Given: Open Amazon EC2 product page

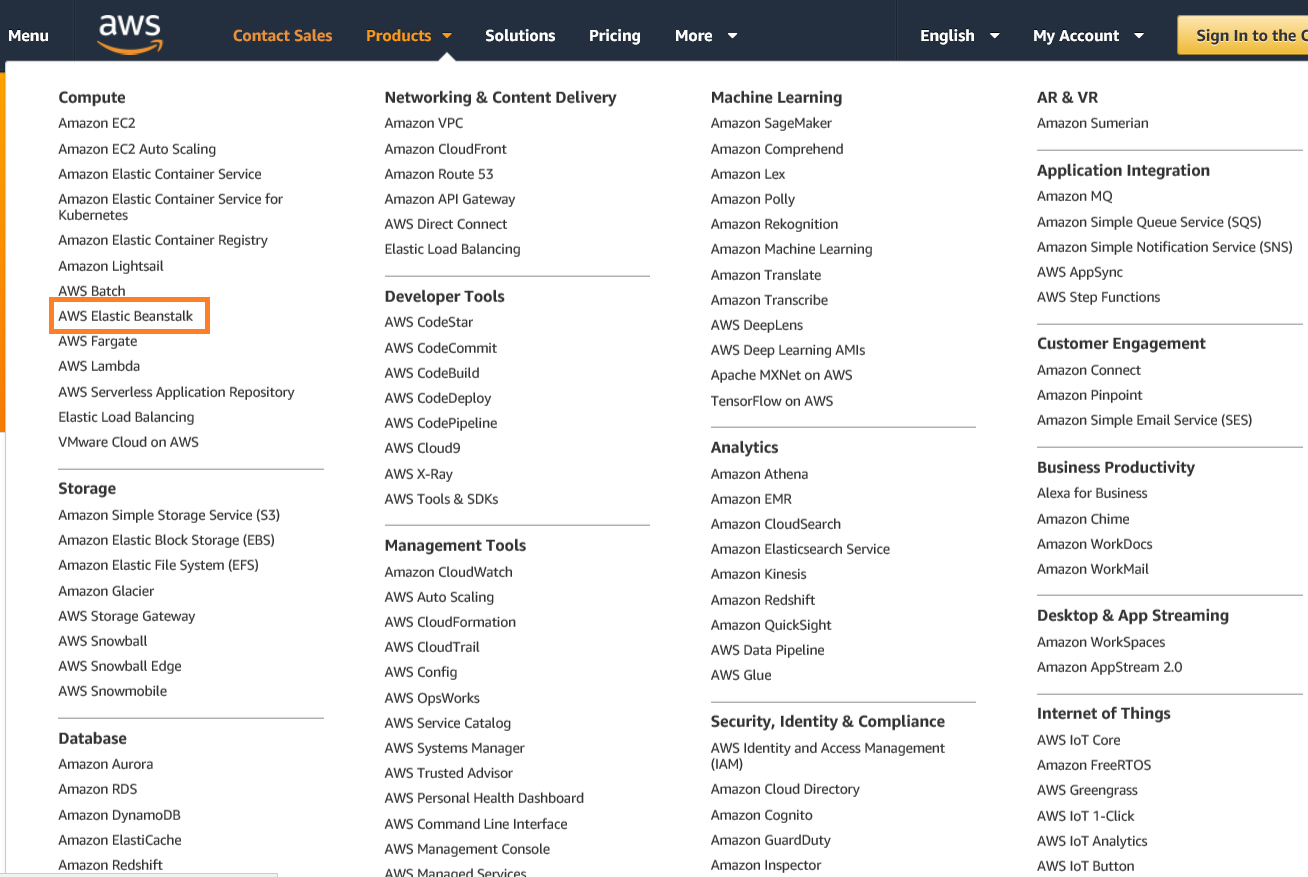Looking at the screenshot, I should [96, 122].
